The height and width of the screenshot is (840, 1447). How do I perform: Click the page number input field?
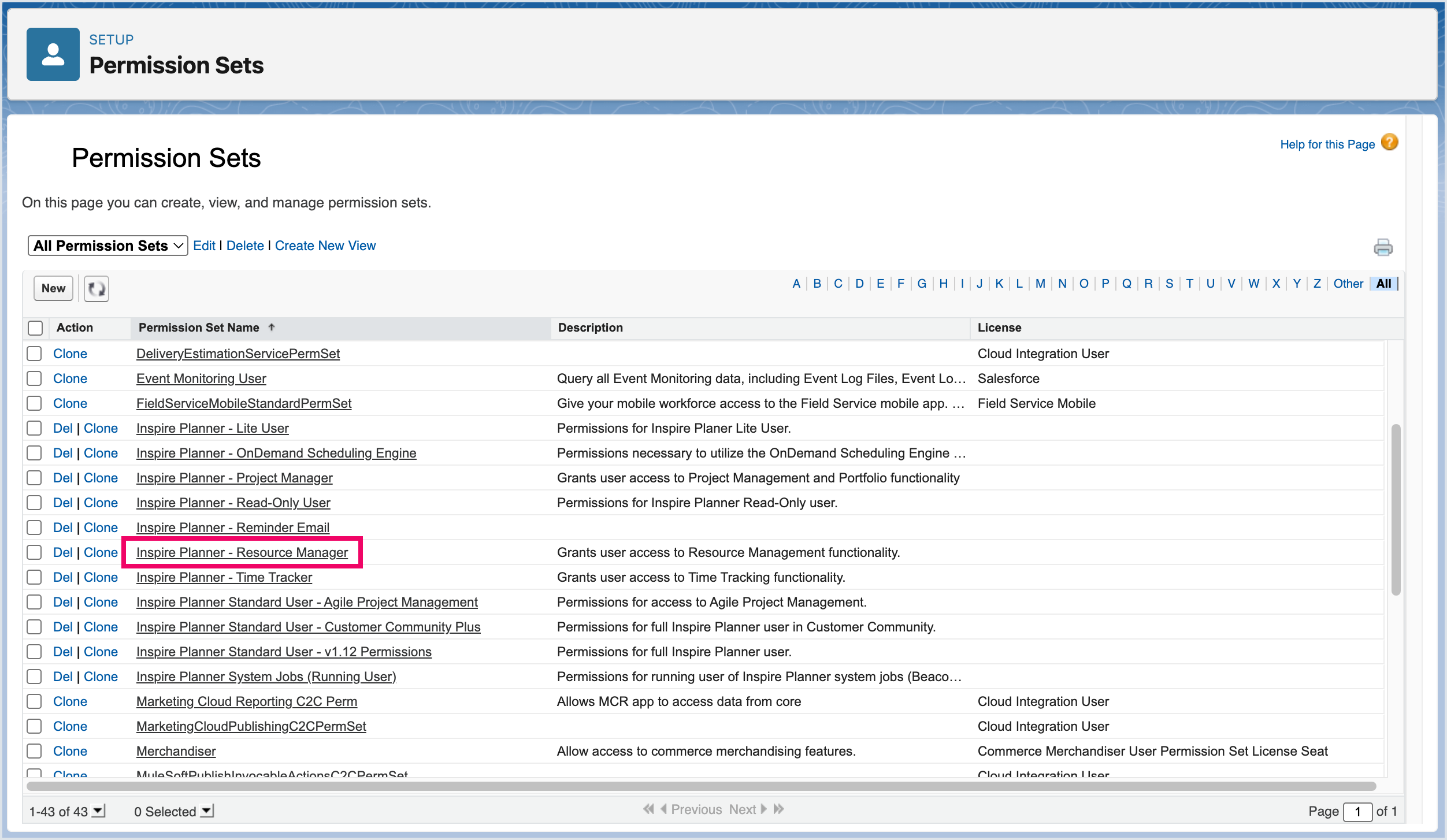tap(1357, 812)
